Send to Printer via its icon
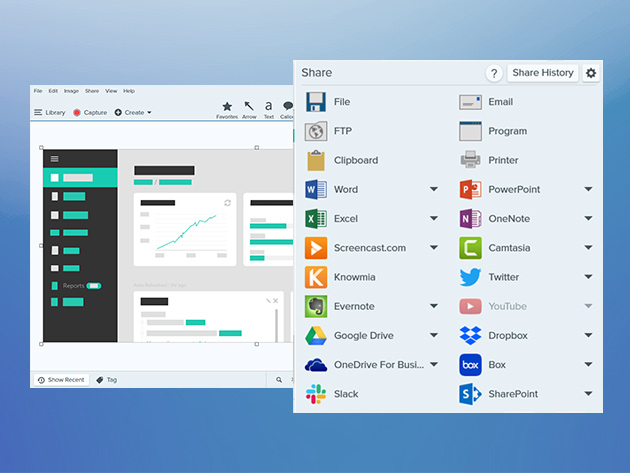This screenshot has height=473, width=630. (x=470, y=160)
